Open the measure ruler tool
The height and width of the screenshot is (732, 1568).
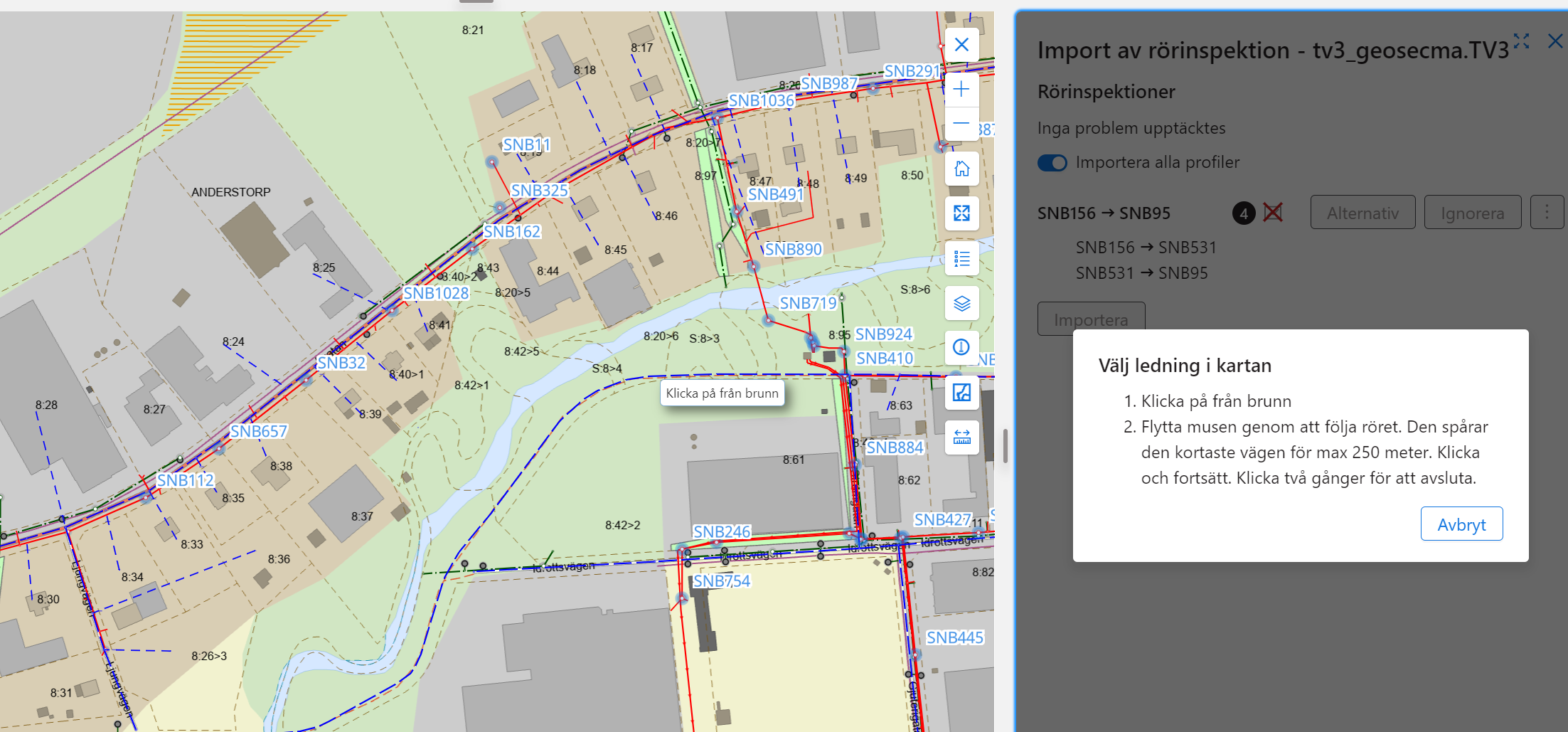(x=961, y=437)
